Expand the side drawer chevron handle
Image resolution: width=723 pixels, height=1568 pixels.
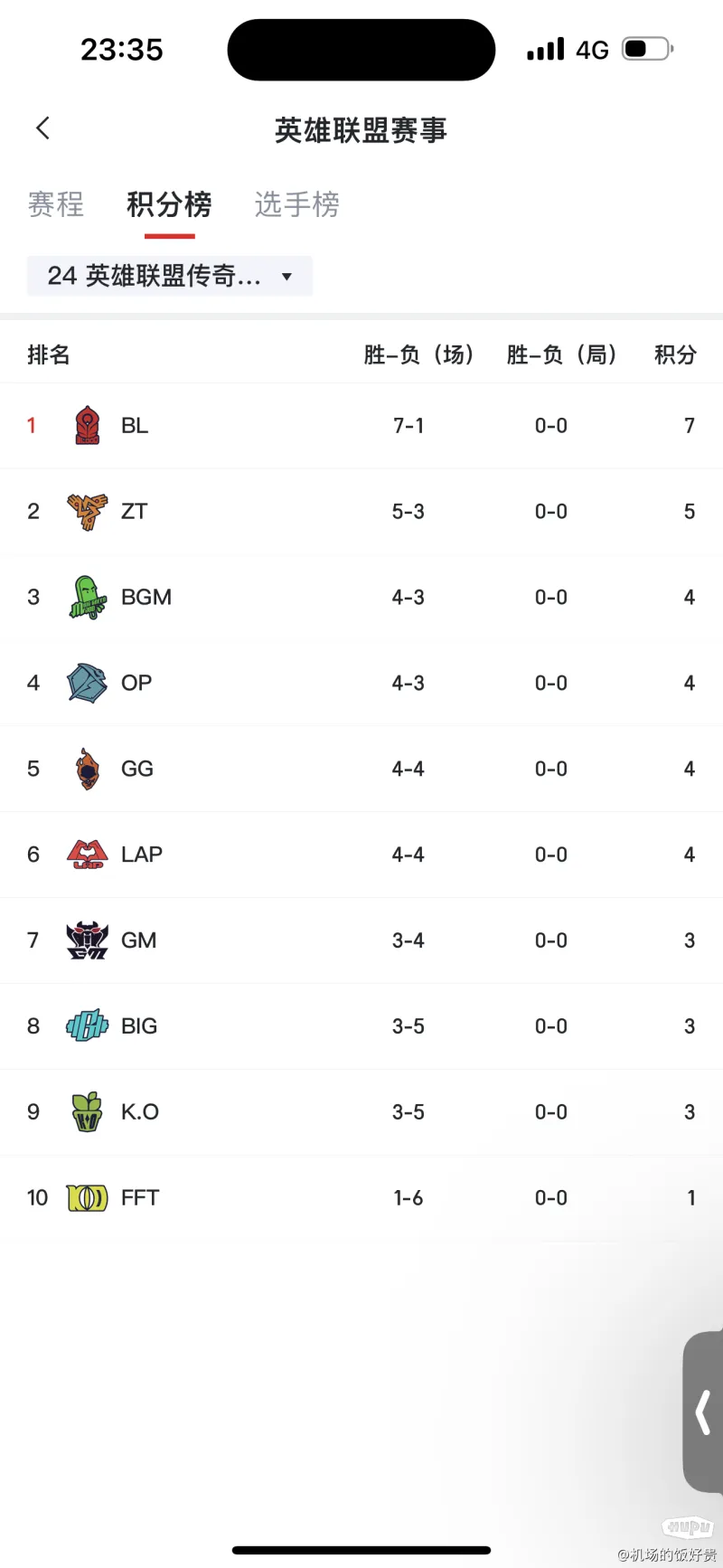coord(702,1412)
